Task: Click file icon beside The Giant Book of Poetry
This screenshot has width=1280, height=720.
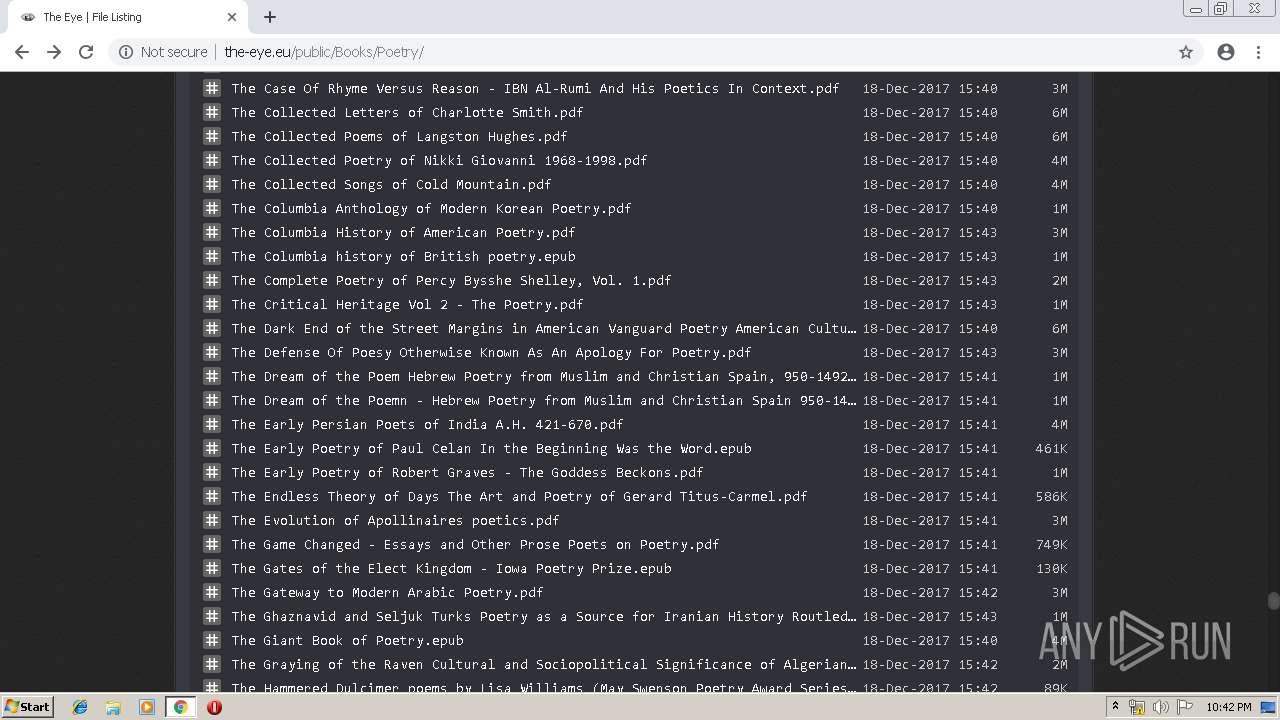Action: [x=212, y=640]
